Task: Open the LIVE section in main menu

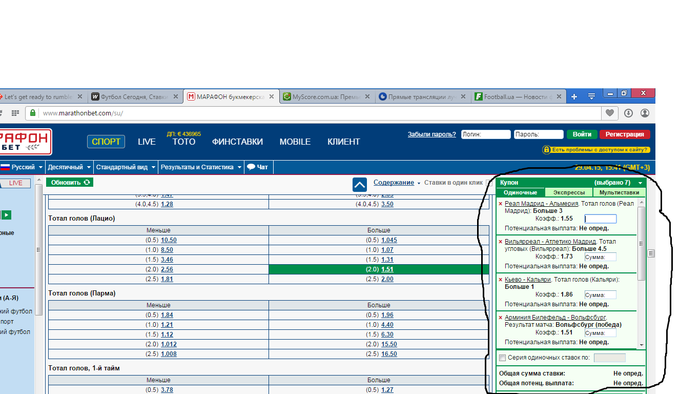Action: (146, 142)
